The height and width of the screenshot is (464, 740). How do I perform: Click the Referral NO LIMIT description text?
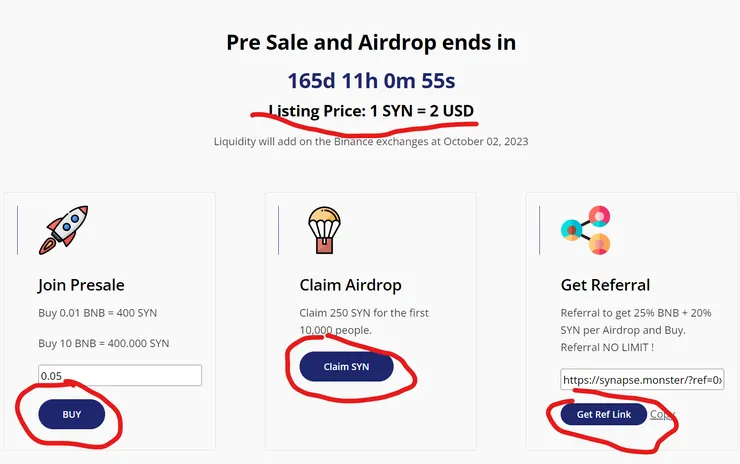(636, 329)
